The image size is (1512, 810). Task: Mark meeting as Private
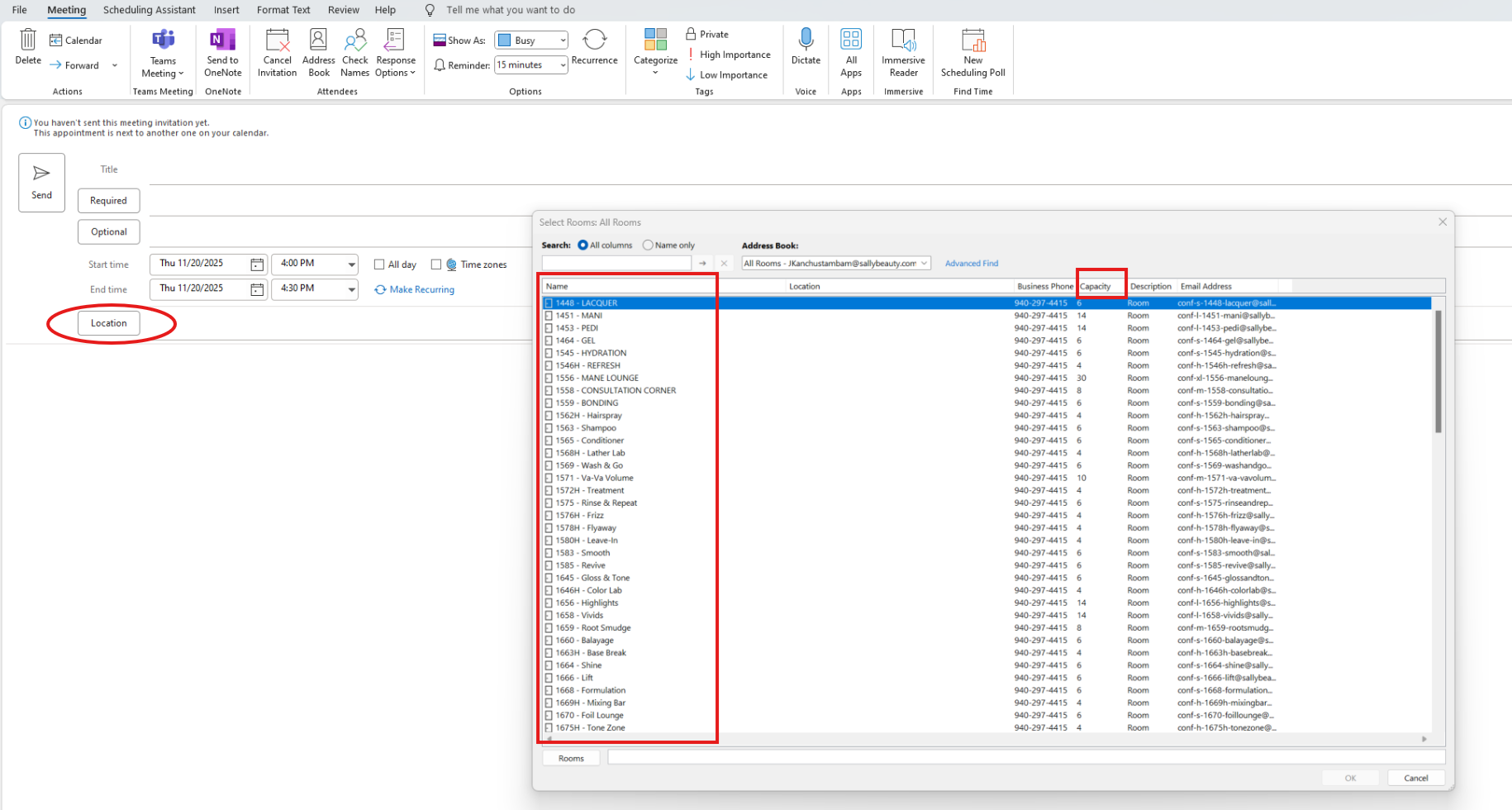click(x=707, y=34)
